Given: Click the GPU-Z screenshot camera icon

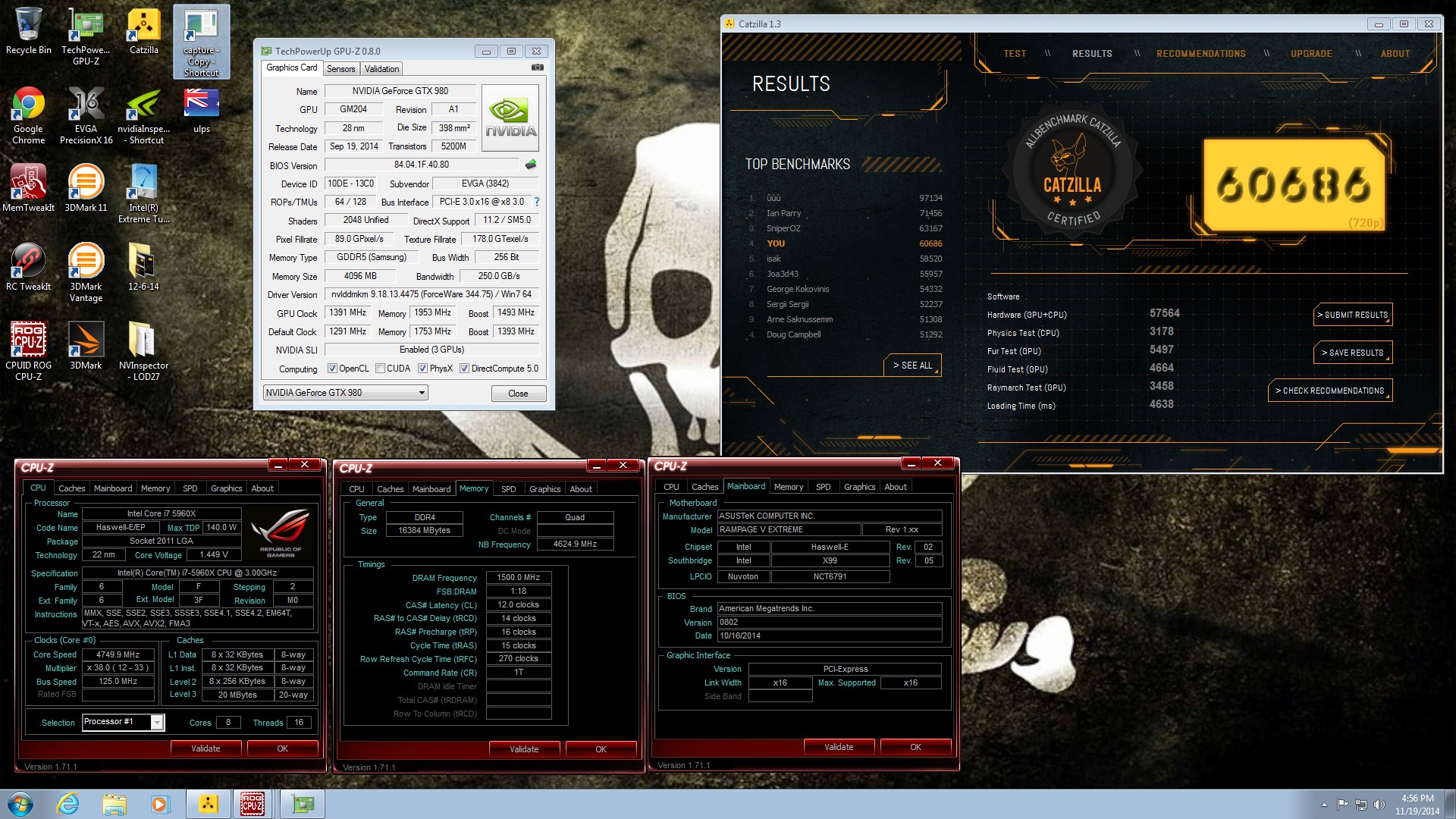Looking at the screenshot, I should 538,67.
